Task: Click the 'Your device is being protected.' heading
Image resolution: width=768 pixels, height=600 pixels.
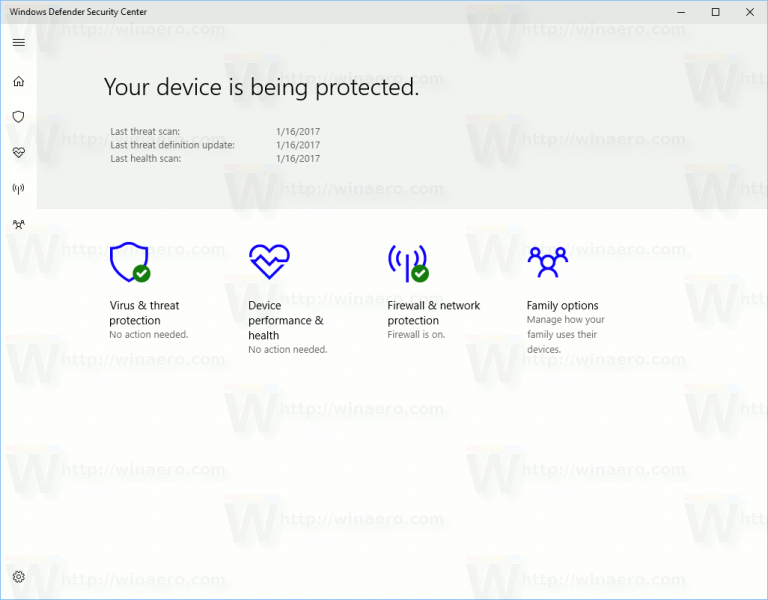Action: click(x=262, y=87)
